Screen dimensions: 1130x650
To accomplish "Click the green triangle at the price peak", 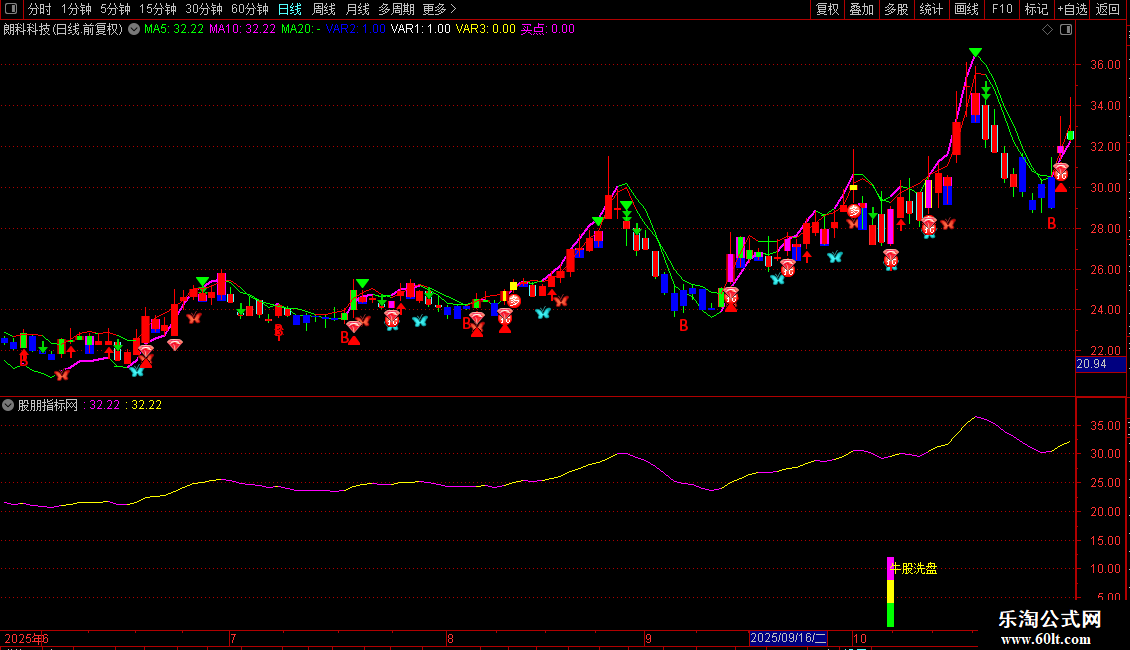I will click(975, 52).
